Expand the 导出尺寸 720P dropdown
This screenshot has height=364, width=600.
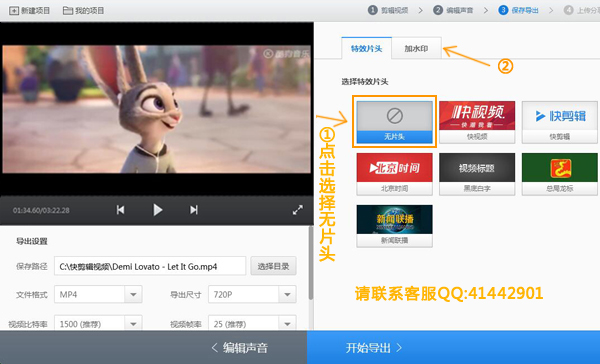tap(287, 294)
